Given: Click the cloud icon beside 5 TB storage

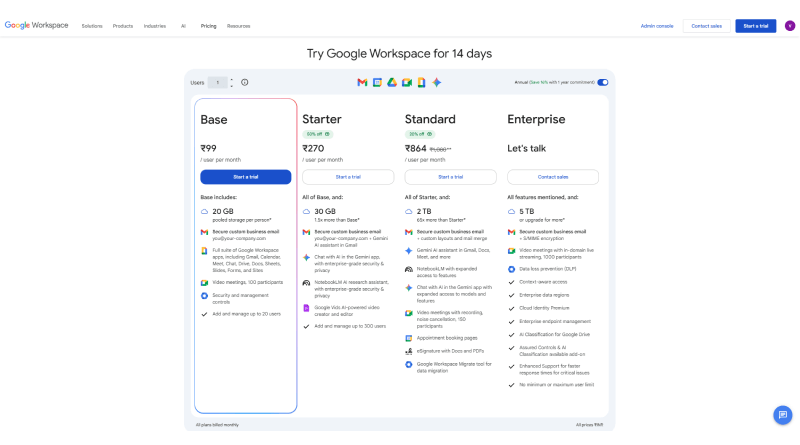Looking at the screenshot, I should [511, 211].
